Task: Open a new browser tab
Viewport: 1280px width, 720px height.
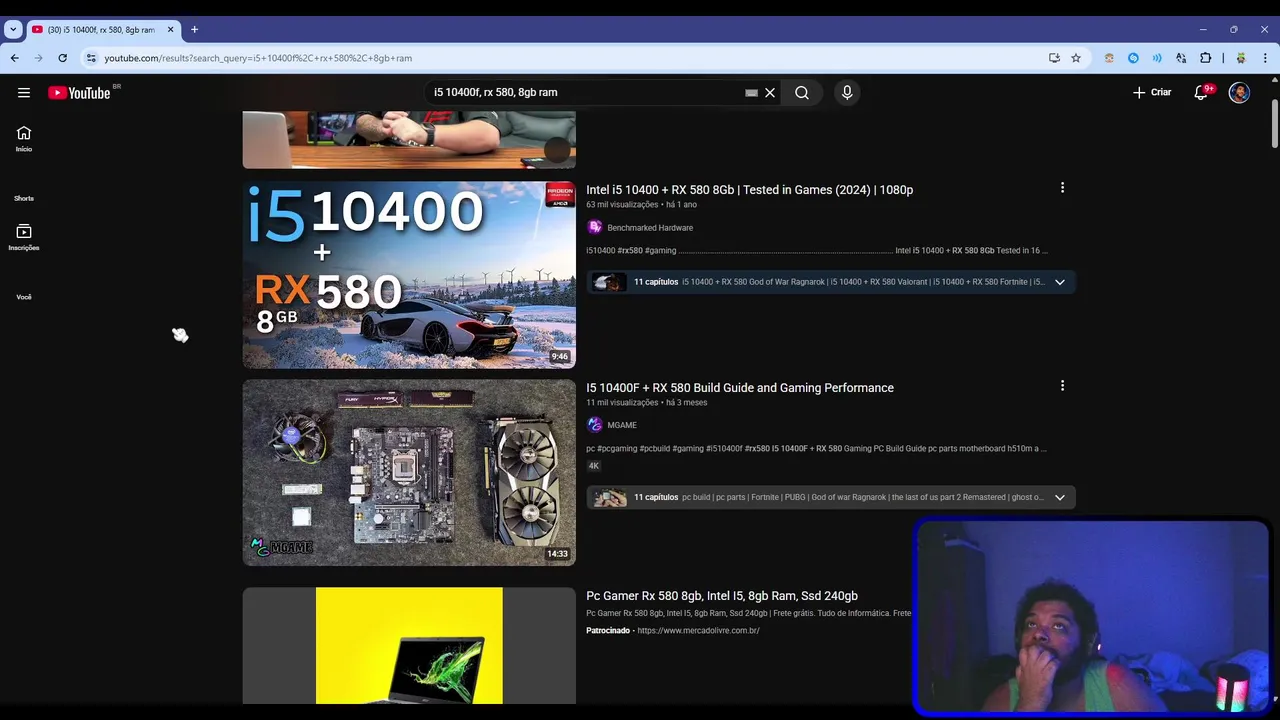Action: pos(194,30)
